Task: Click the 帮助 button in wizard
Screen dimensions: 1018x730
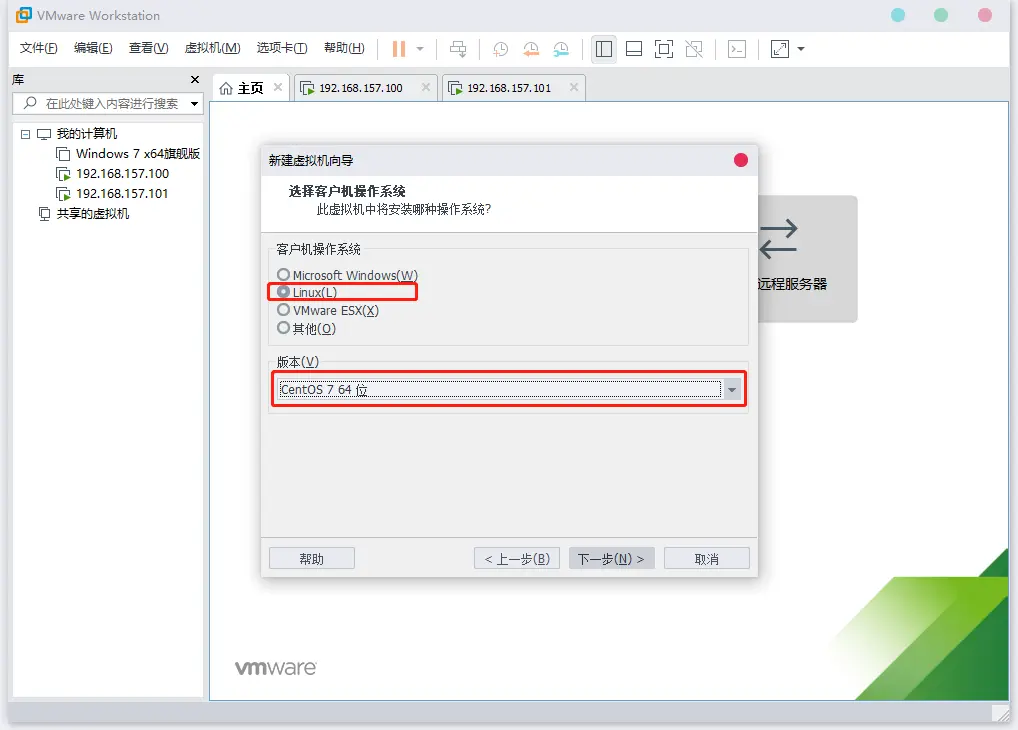Action: pos(312,559)
